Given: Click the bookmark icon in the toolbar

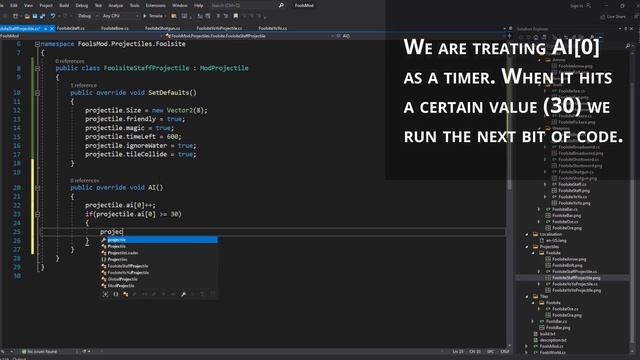Looking at the screenshot, I should point(236,16).
